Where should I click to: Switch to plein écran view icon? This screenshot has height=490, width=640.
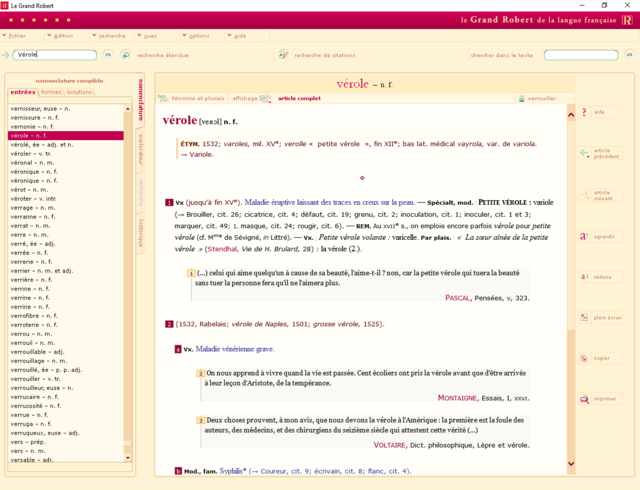pyautogui.click(x=584, y=317)
